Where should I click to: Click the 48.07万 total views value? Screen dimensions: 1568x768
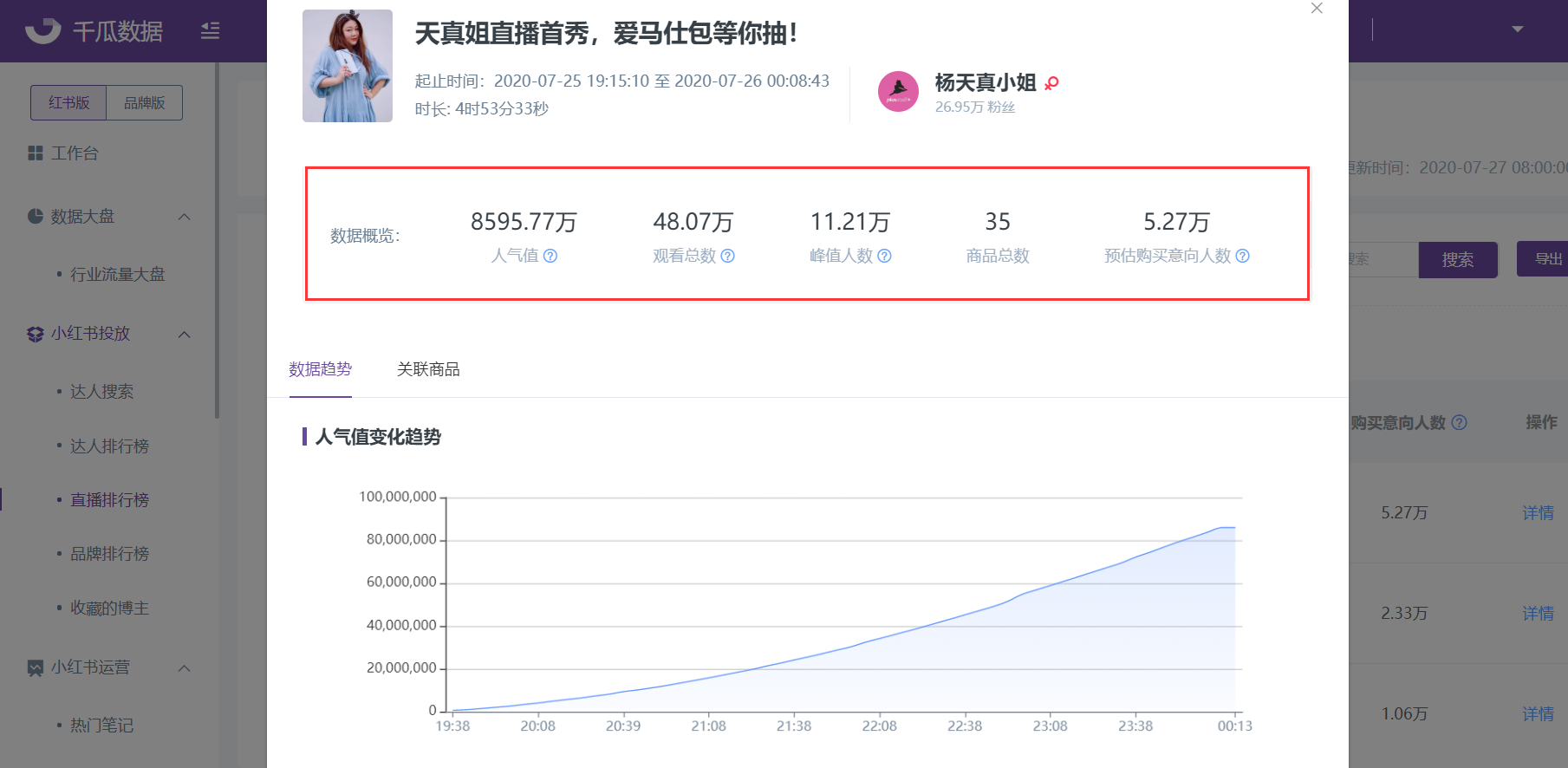pyautogui.click(x=693, y=222)
